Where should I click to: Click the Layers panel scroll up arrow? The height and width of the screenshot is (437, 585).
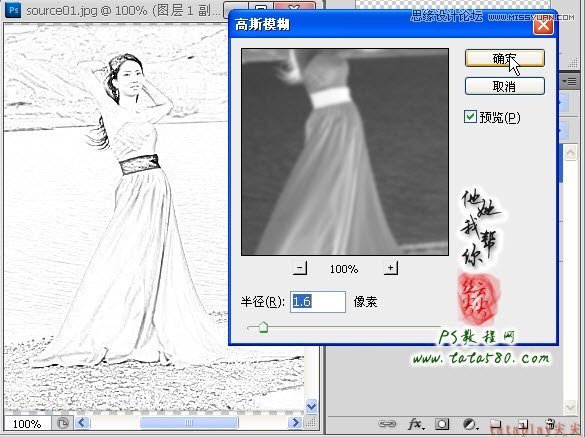tap(570, 153)
